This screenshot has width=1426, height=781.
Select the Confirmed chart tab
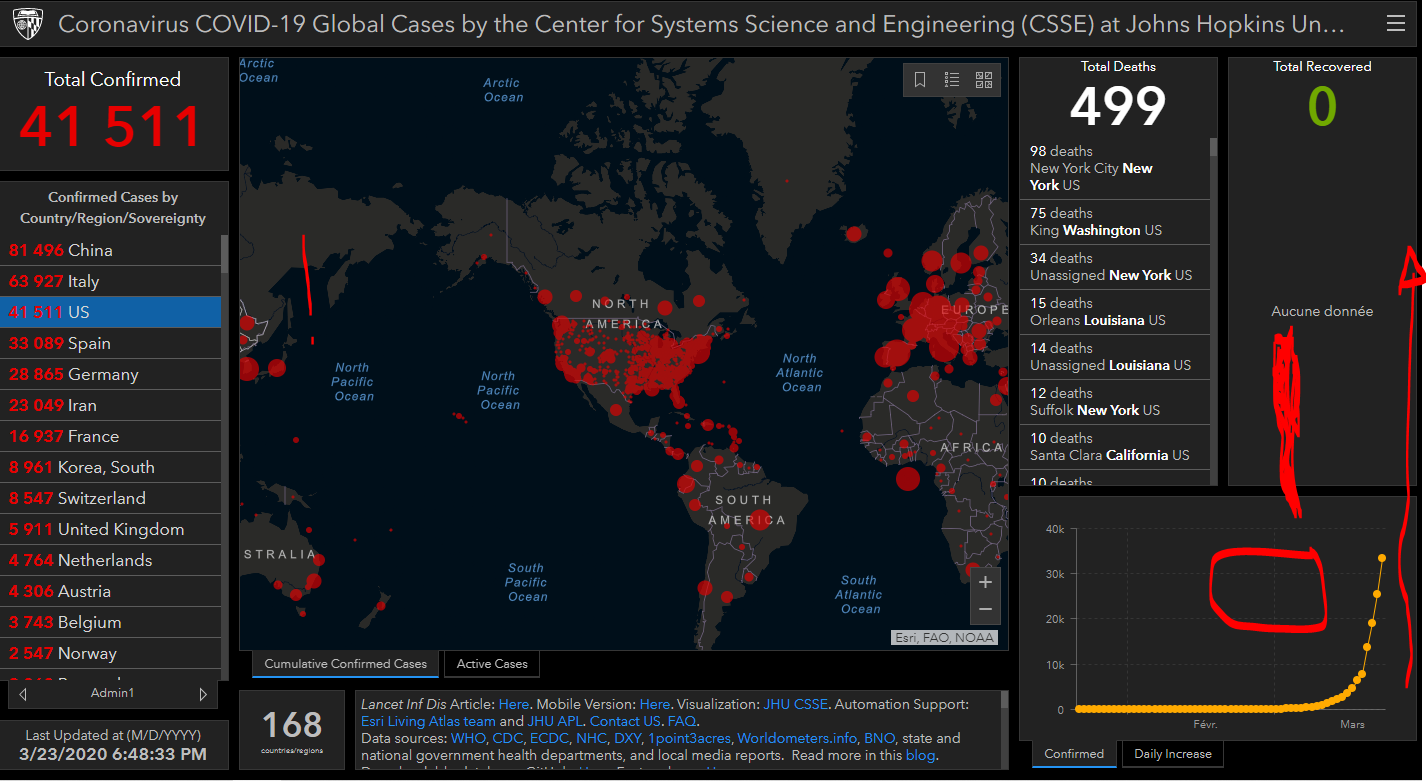[1075, 754]
